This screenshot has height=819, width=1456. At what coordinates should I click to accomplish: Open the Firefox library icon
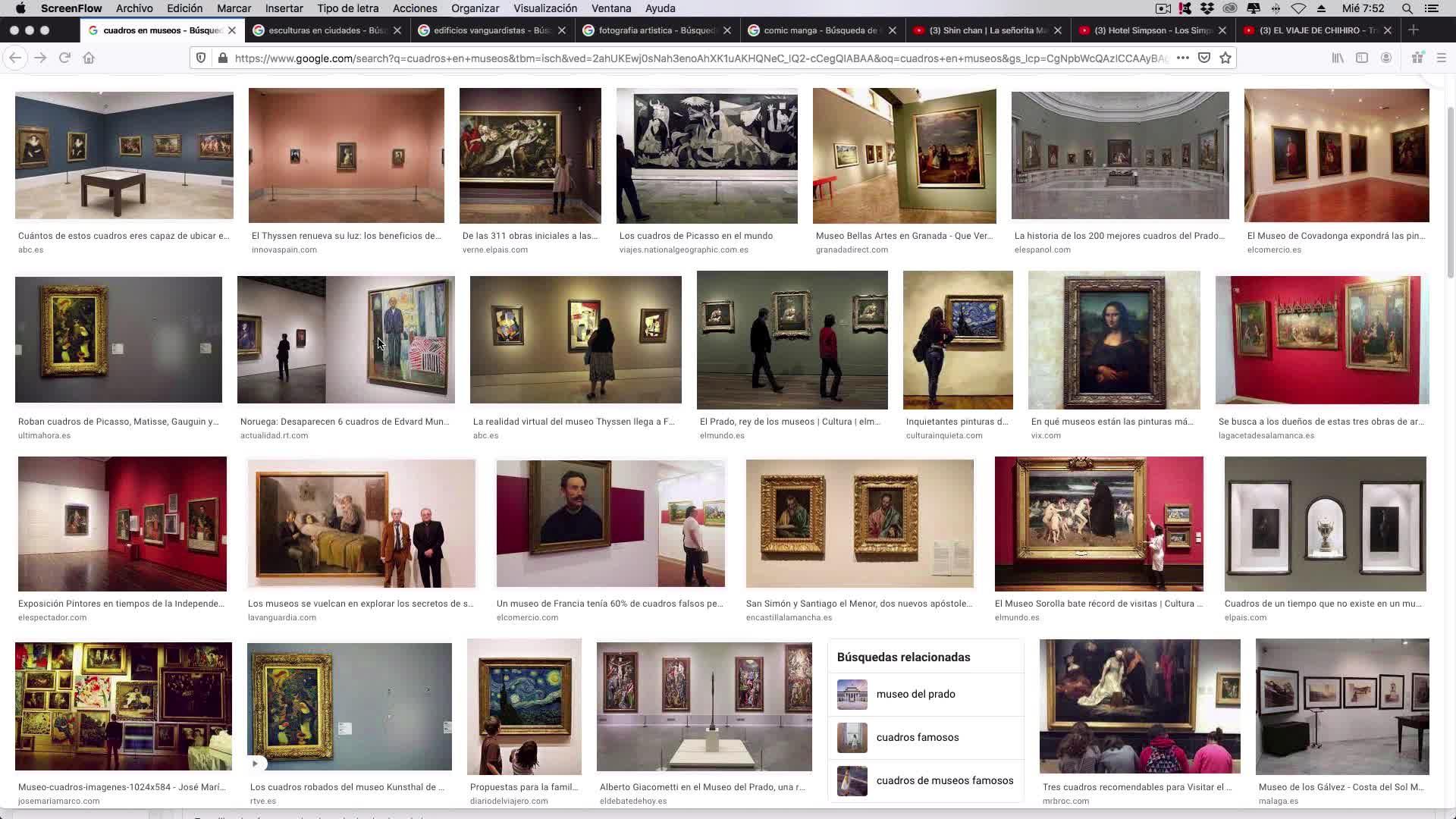1338,58
